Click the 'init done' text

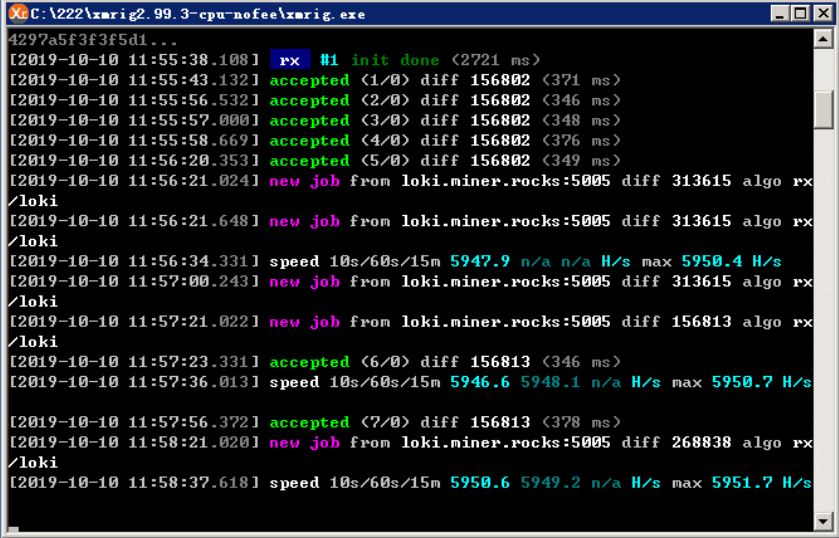395,60
